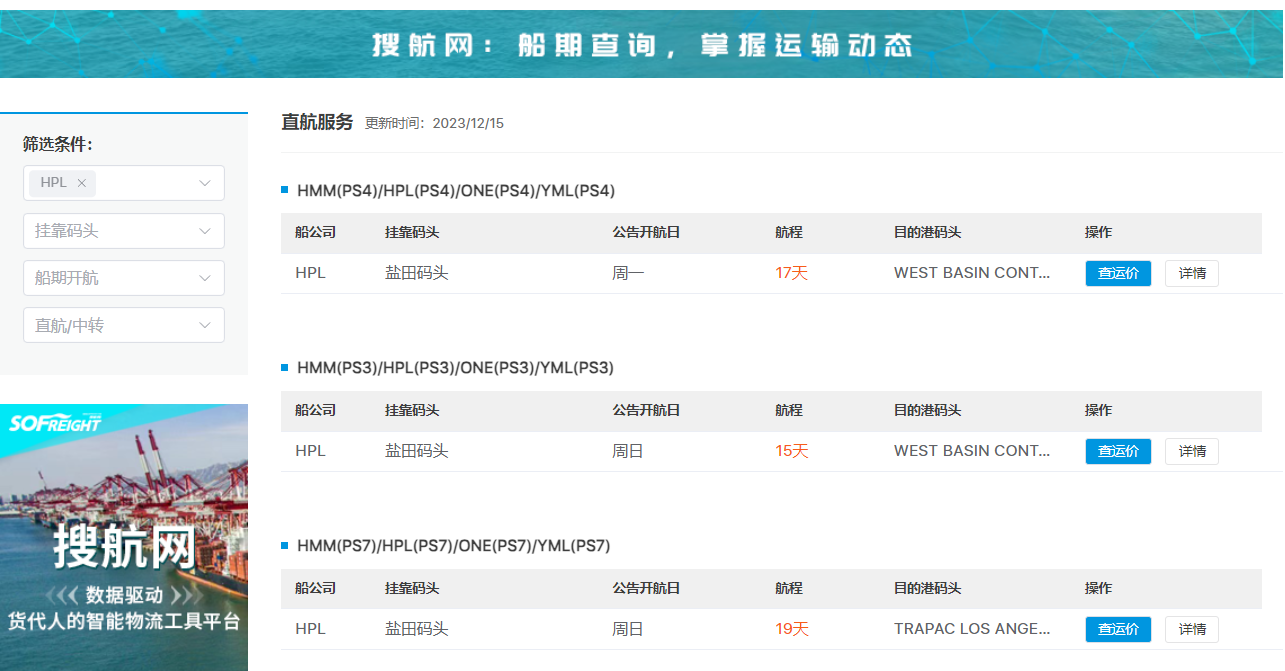The image size is (1285, 671).
Task: Click 周一 departure day in PS4 row
Action: [x=628, y=273]
